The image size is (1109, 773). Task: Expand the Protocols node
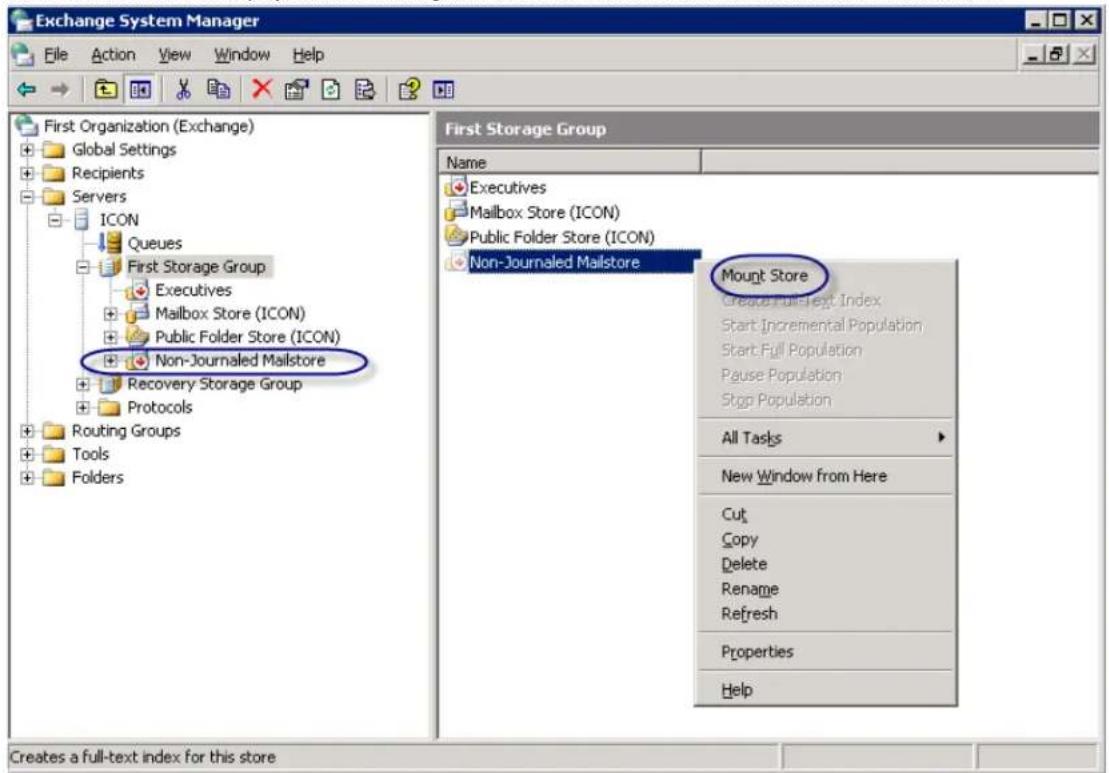pyautogui.click(x=83, y=407)
